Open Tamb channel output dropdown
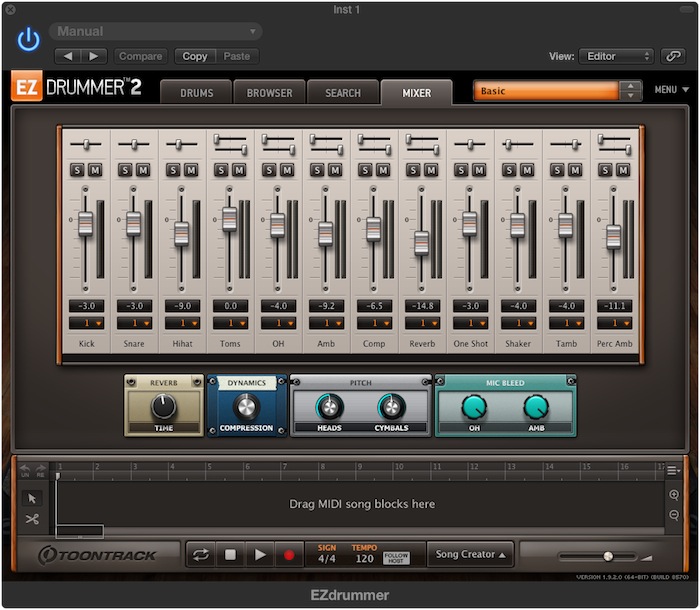 point(567,323)
